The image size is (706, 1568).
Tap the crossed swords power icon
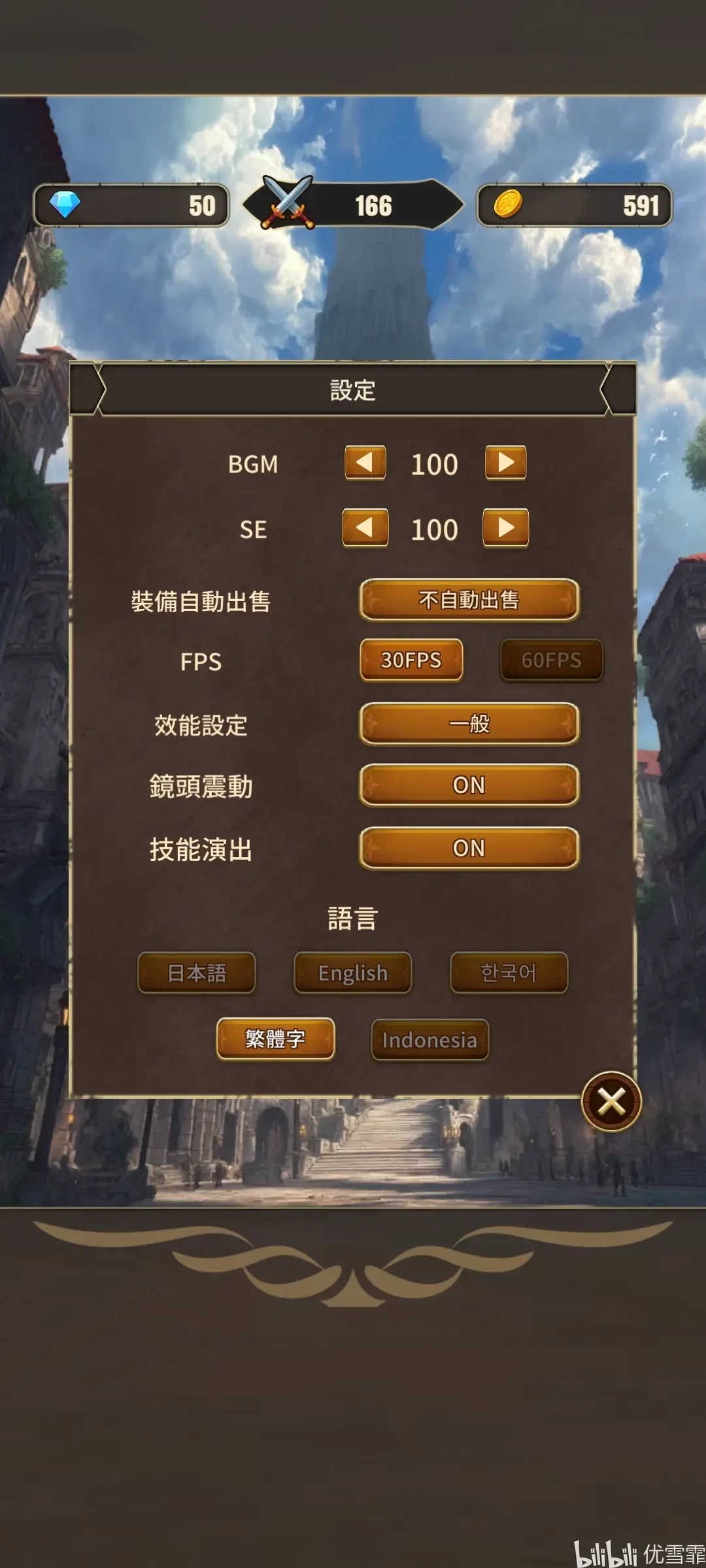pos(288,203)
